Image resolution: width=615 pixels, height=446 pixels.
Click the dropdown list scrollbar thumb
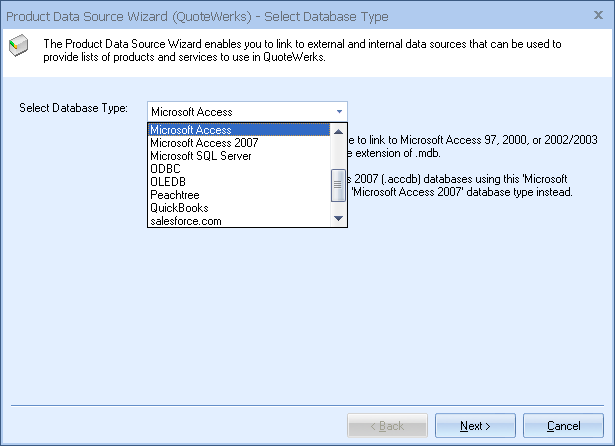[x=338, y=185]
